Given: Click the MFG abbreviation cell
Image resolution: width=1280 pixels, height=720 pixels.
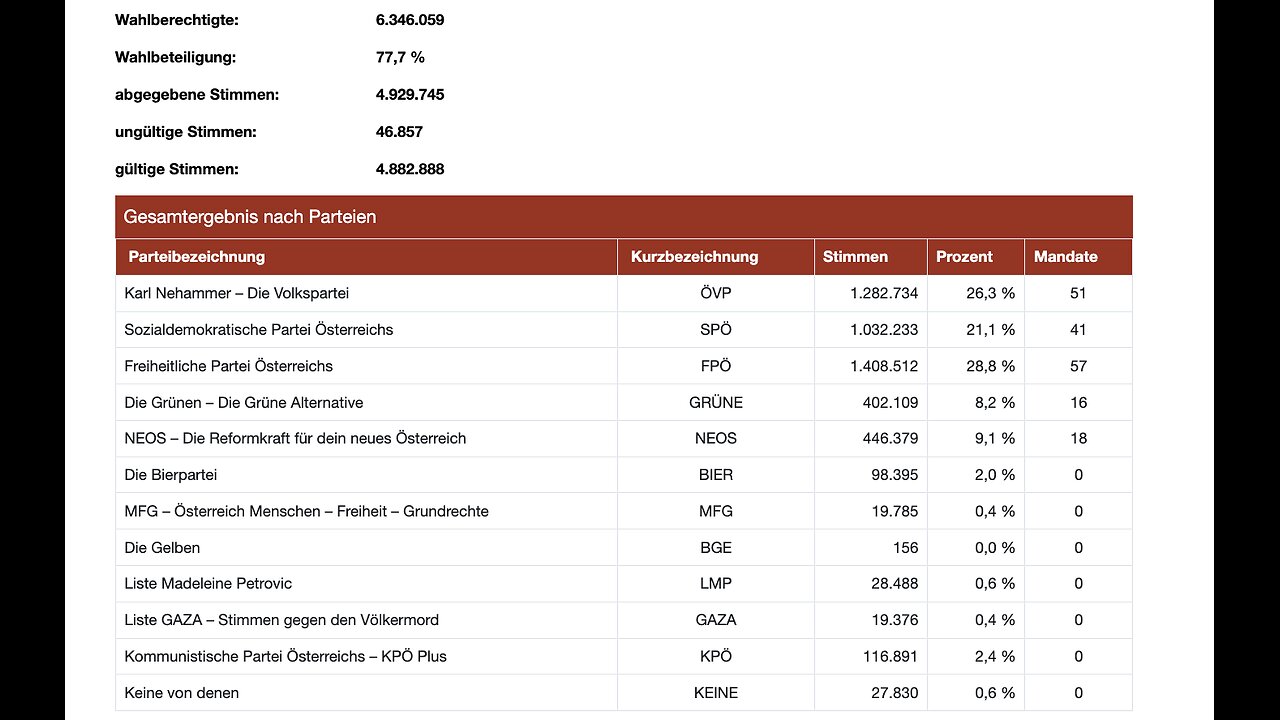Looking at the screenshot, I should [716, 511].
